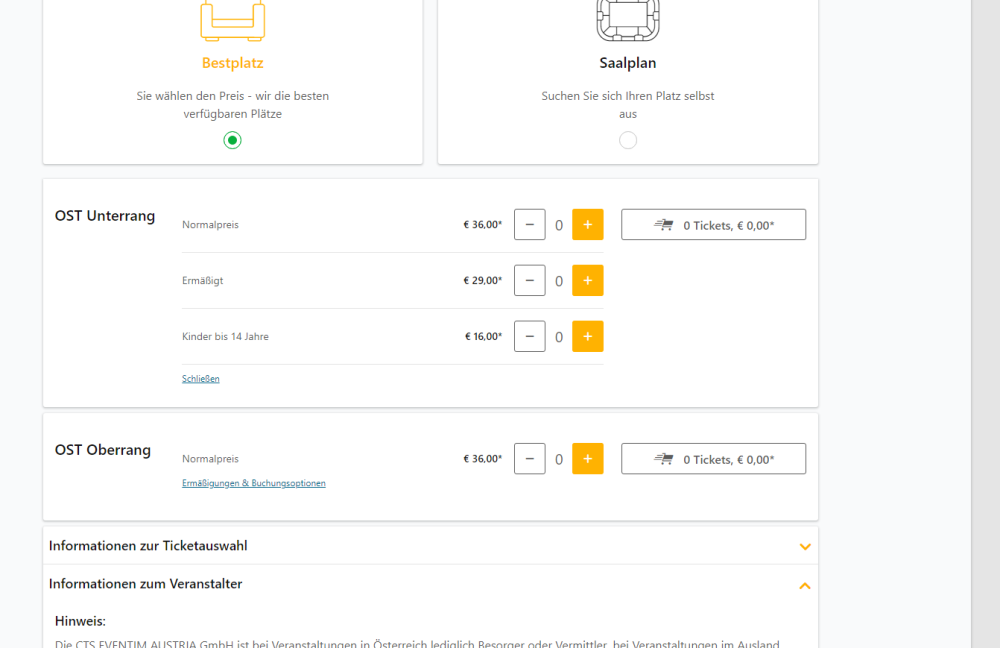This screenshot has width=1000, height=648.
Task: Click the Bestplatz armchair icon
Action: (232, 20)
